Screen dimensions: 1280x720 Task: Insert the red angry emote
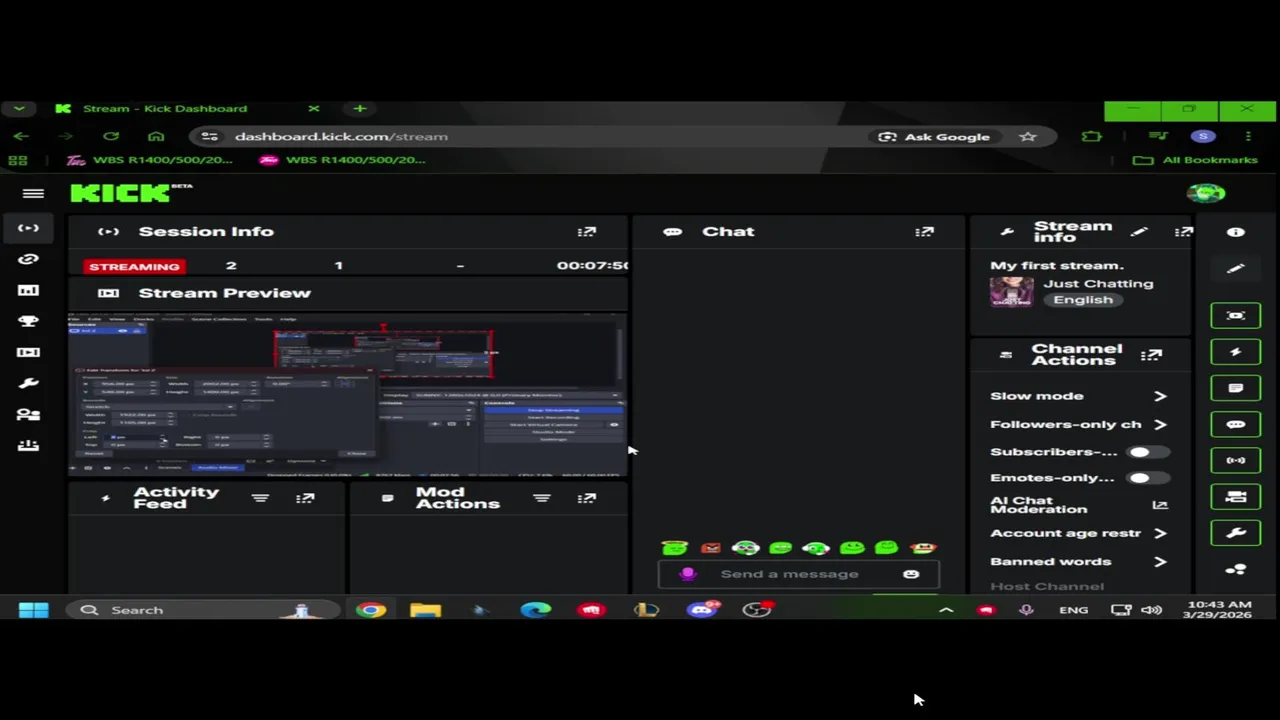710,548
